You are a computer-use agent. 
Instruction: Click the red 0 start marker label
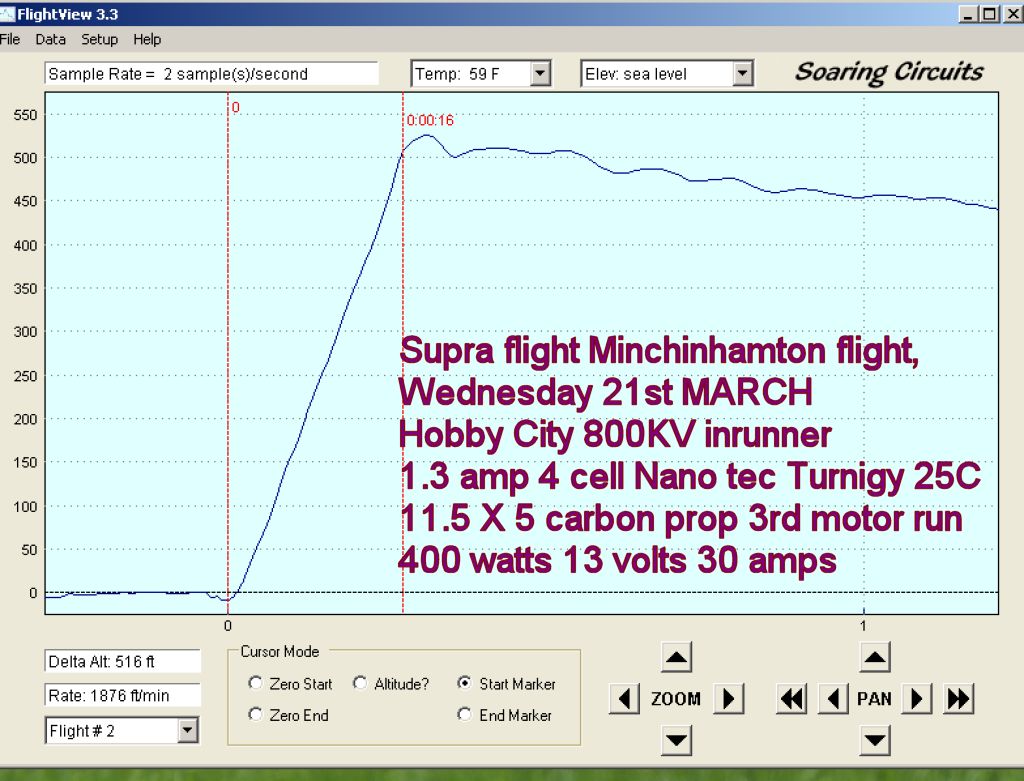point(236,107)
